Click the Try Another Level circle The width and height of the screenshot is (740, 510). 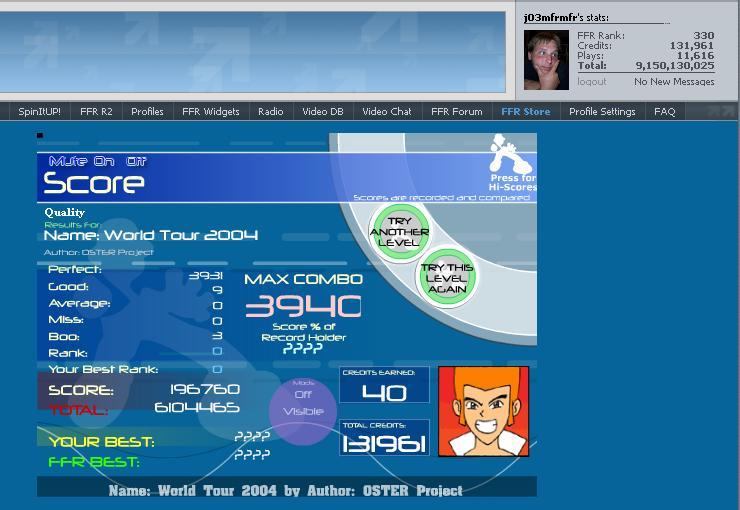[400, 232]
